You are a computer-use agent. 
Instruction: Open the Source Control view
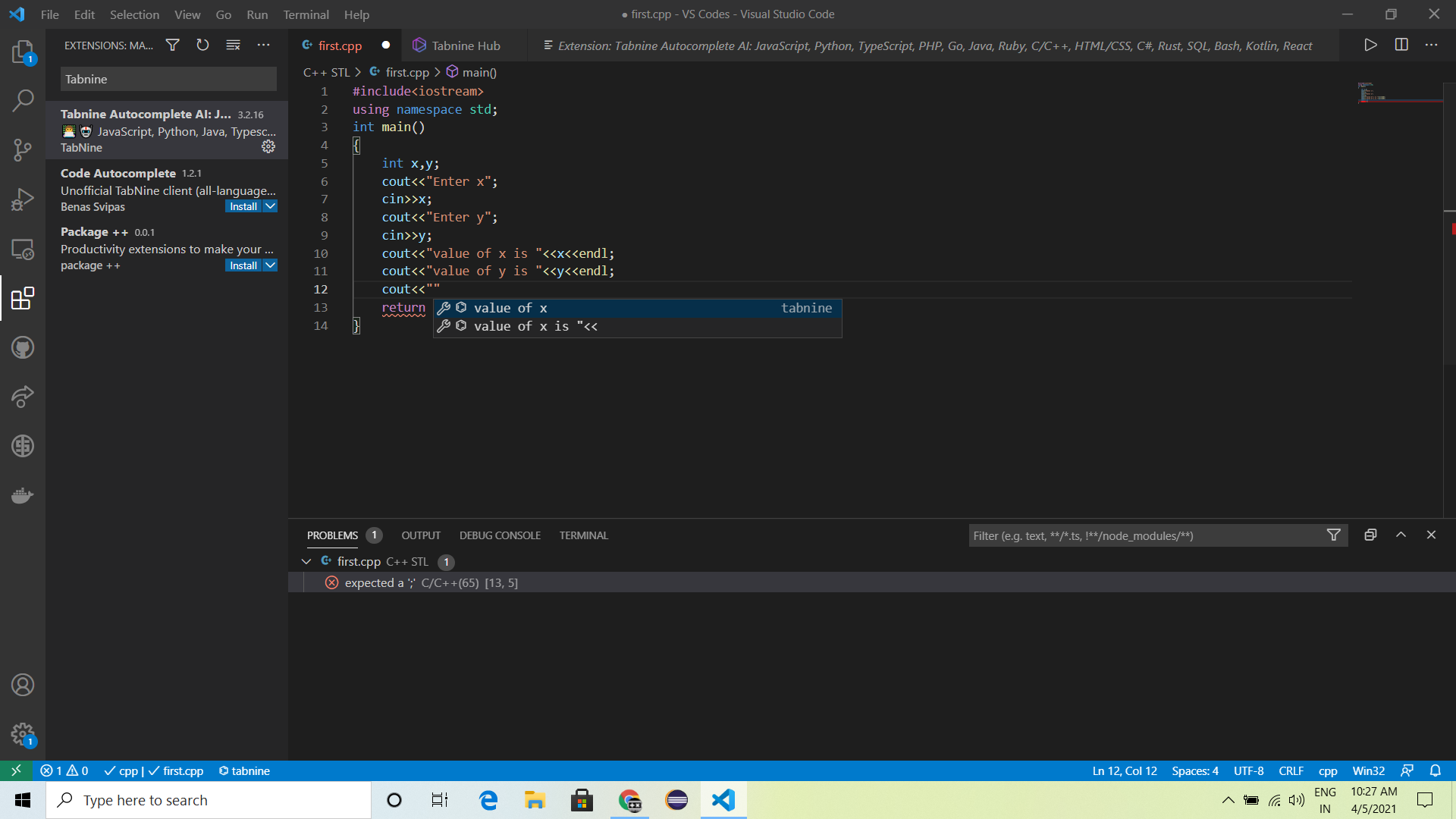click(23, 149)
